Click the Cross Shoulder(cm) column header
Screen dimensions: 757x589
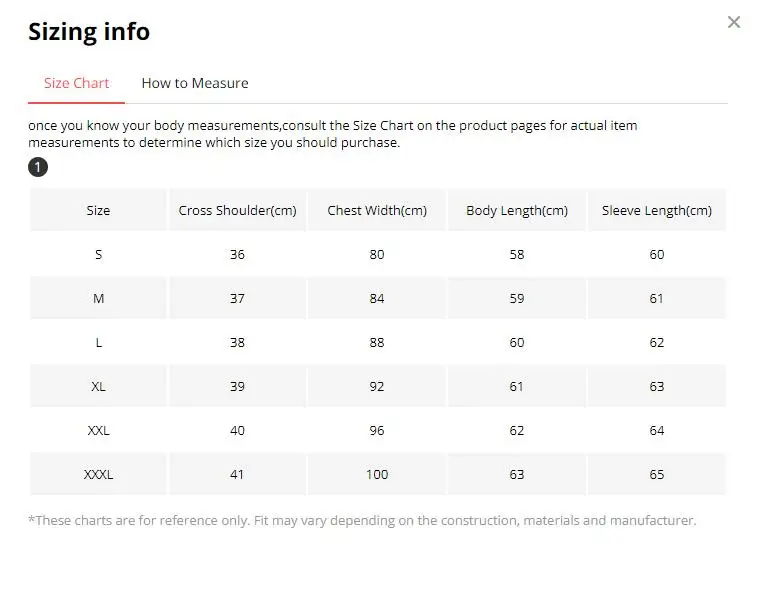237,210
